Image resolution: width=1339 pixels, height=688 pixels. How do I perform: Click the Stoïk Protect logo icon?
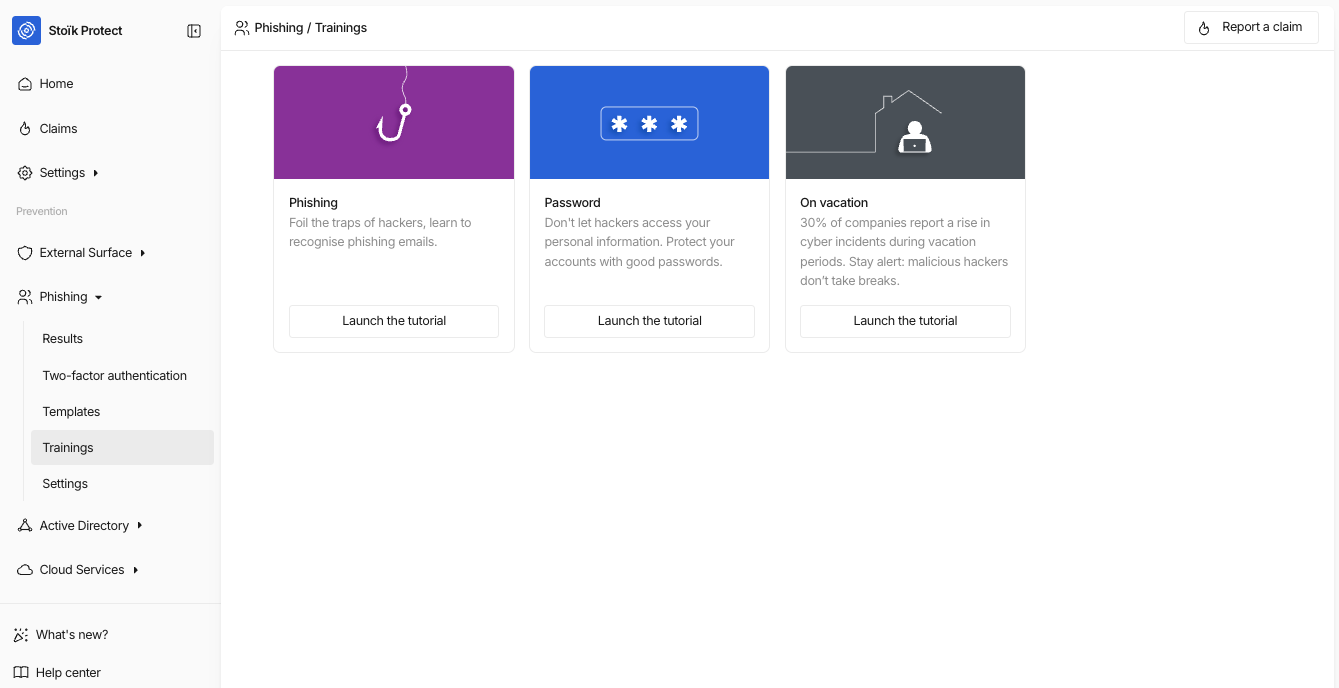tap(26, 31)
